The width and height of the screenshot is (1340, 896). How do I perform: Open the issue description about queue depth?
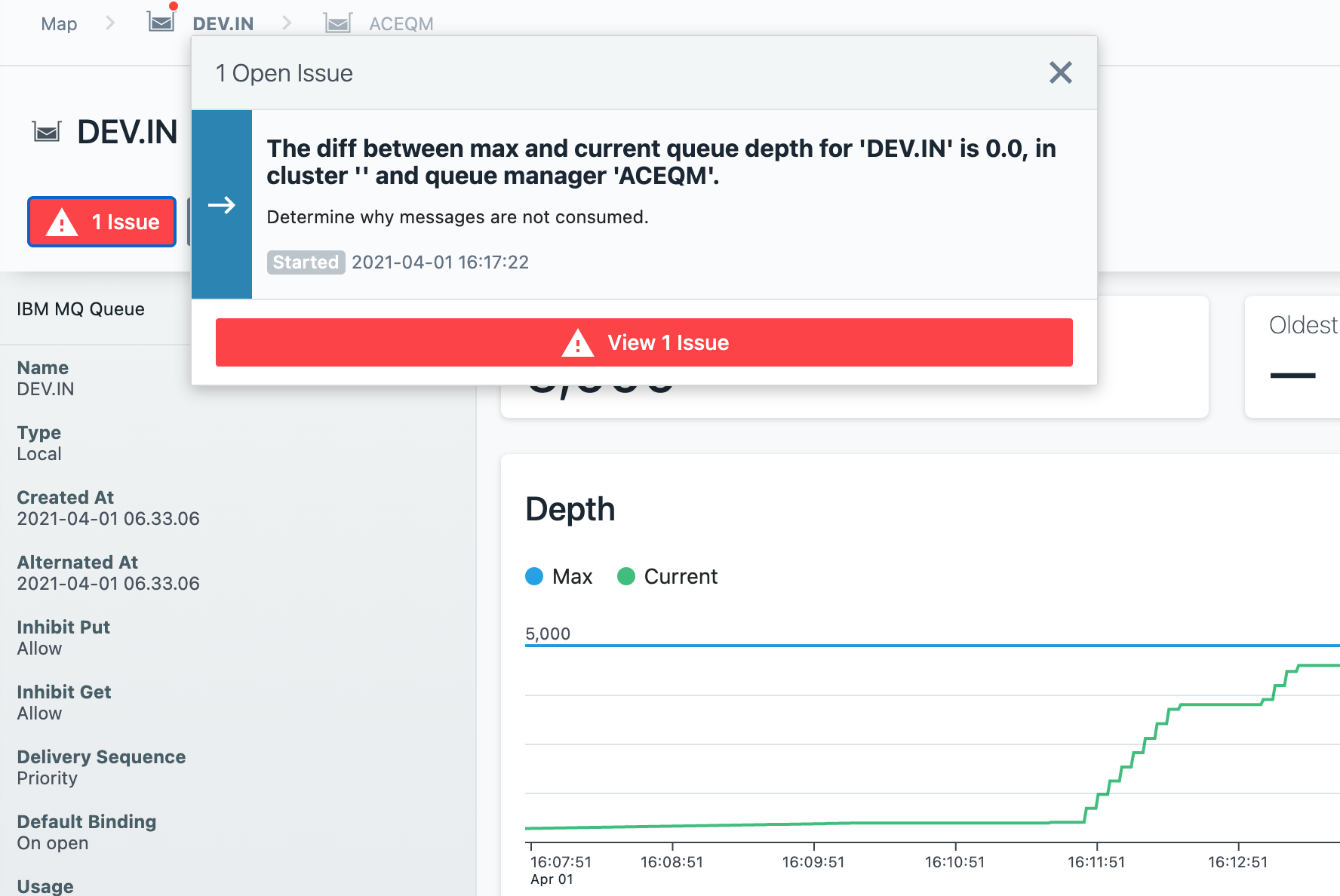661,162
